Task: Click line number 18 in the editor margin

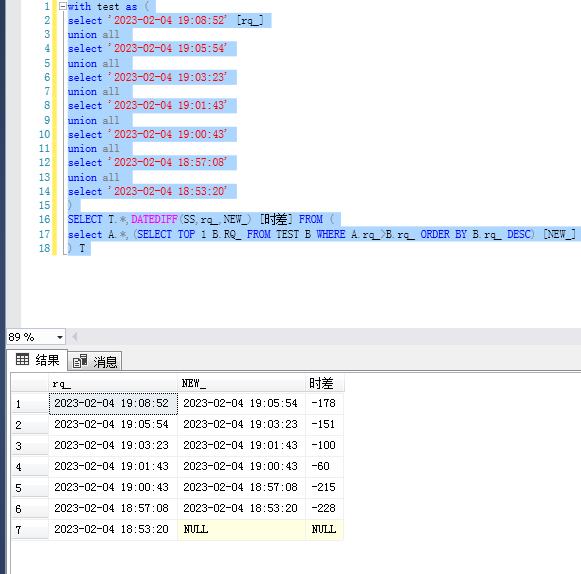Action: 44,249
